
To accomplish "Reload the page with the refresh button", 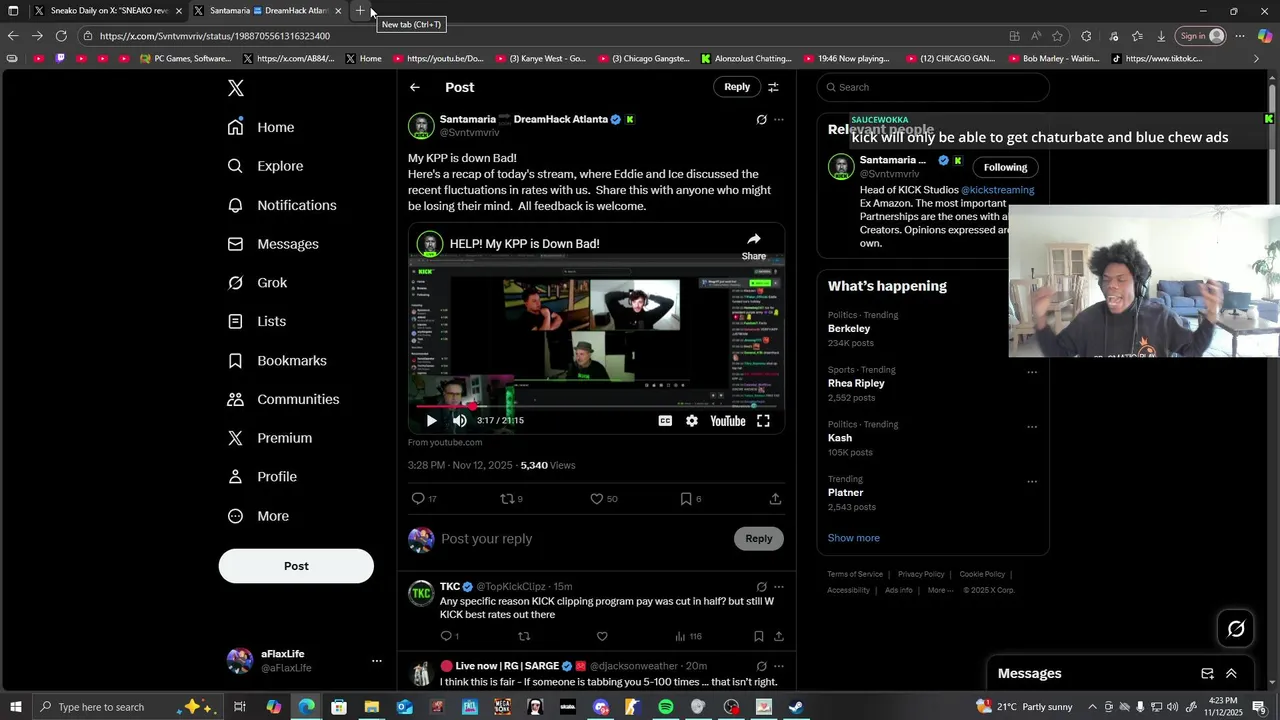I will (61, 36).
